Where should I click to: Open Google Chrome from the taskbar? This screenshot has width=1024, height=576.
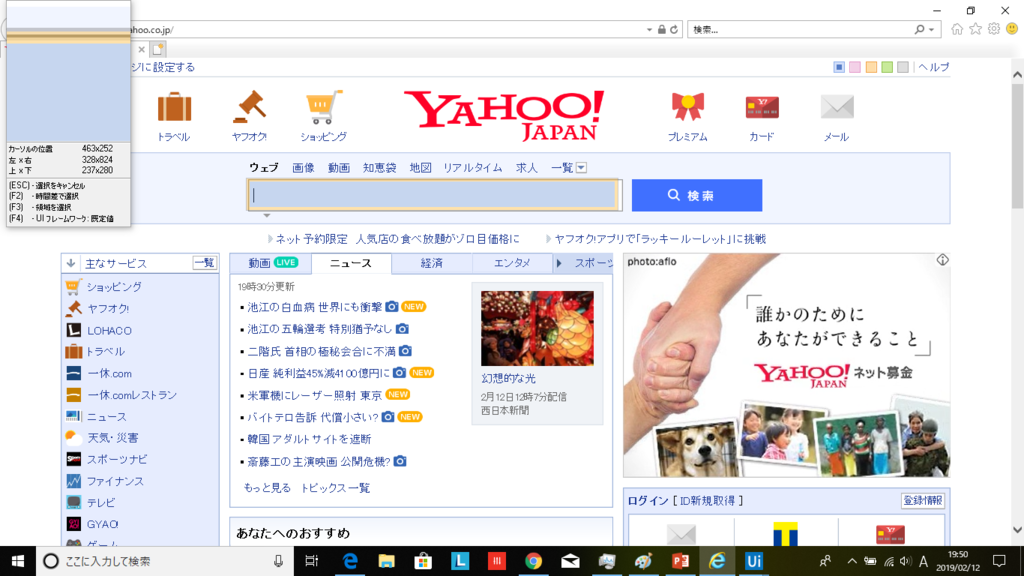534,561
